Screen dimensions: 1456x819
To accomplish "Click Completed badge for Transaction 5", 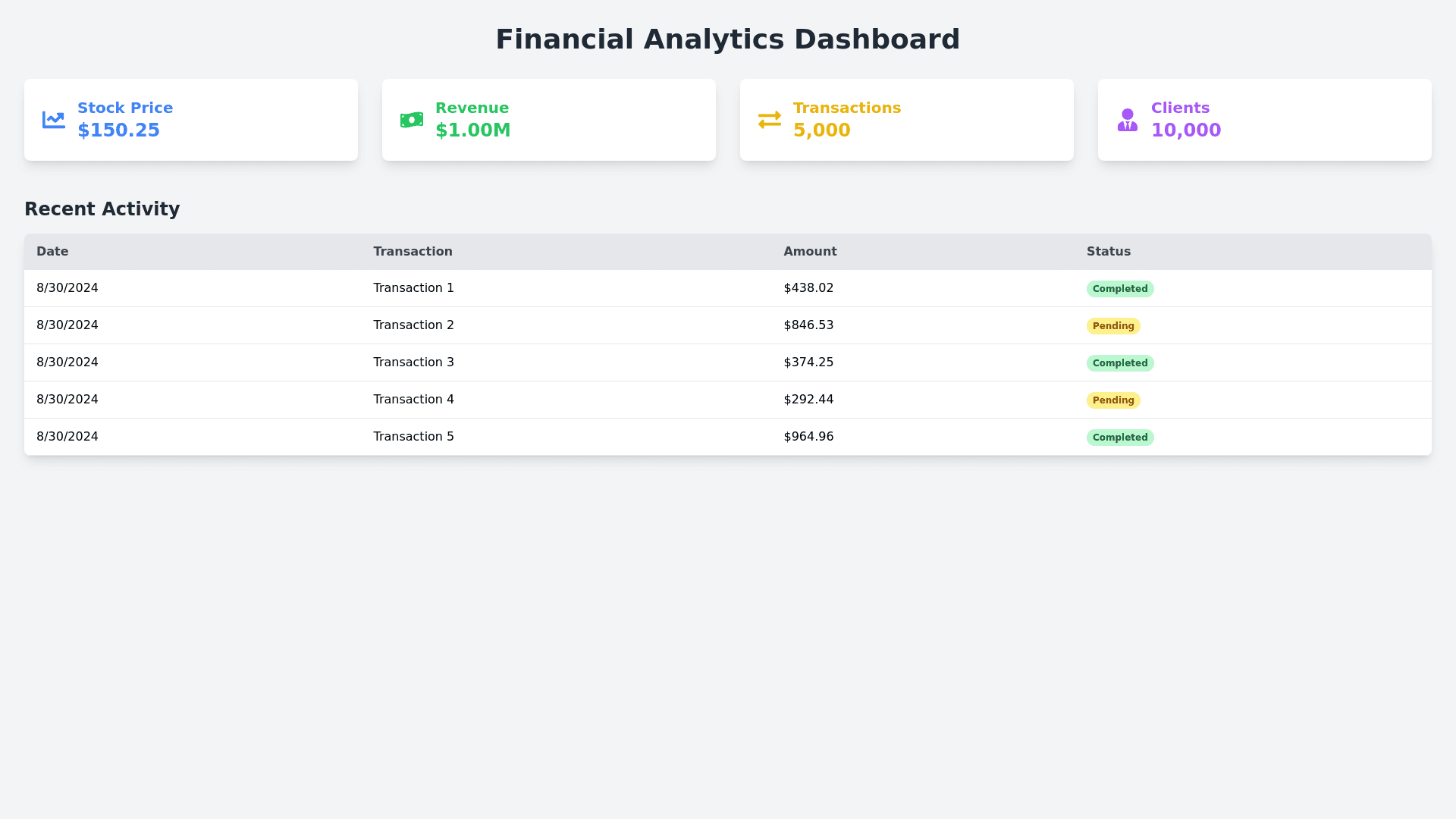I will click(1119, 438).
